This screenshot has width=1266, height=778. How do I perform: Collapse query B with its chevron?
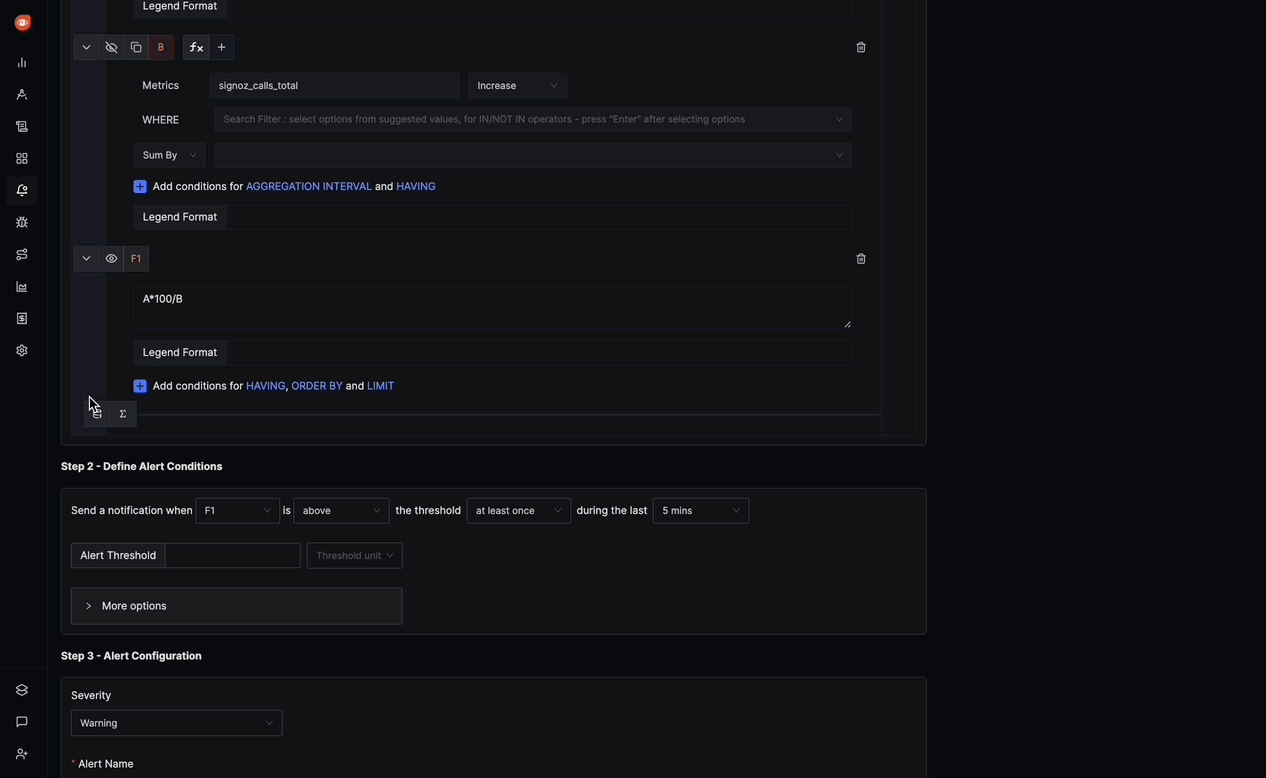pos(86,47)
